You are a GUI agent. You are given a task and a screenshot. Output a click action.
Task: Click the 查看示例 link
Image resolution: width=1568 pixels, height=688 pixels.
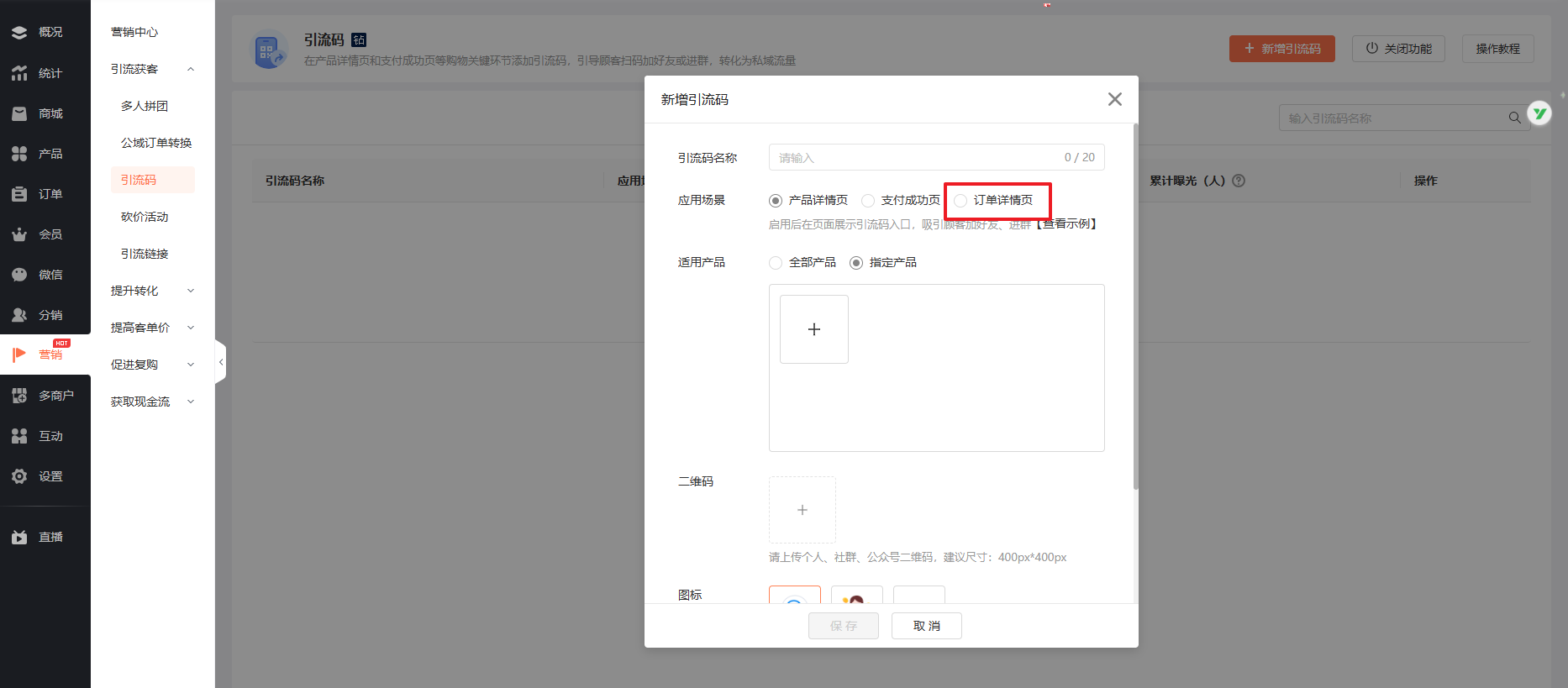(x=1067, y=224)
